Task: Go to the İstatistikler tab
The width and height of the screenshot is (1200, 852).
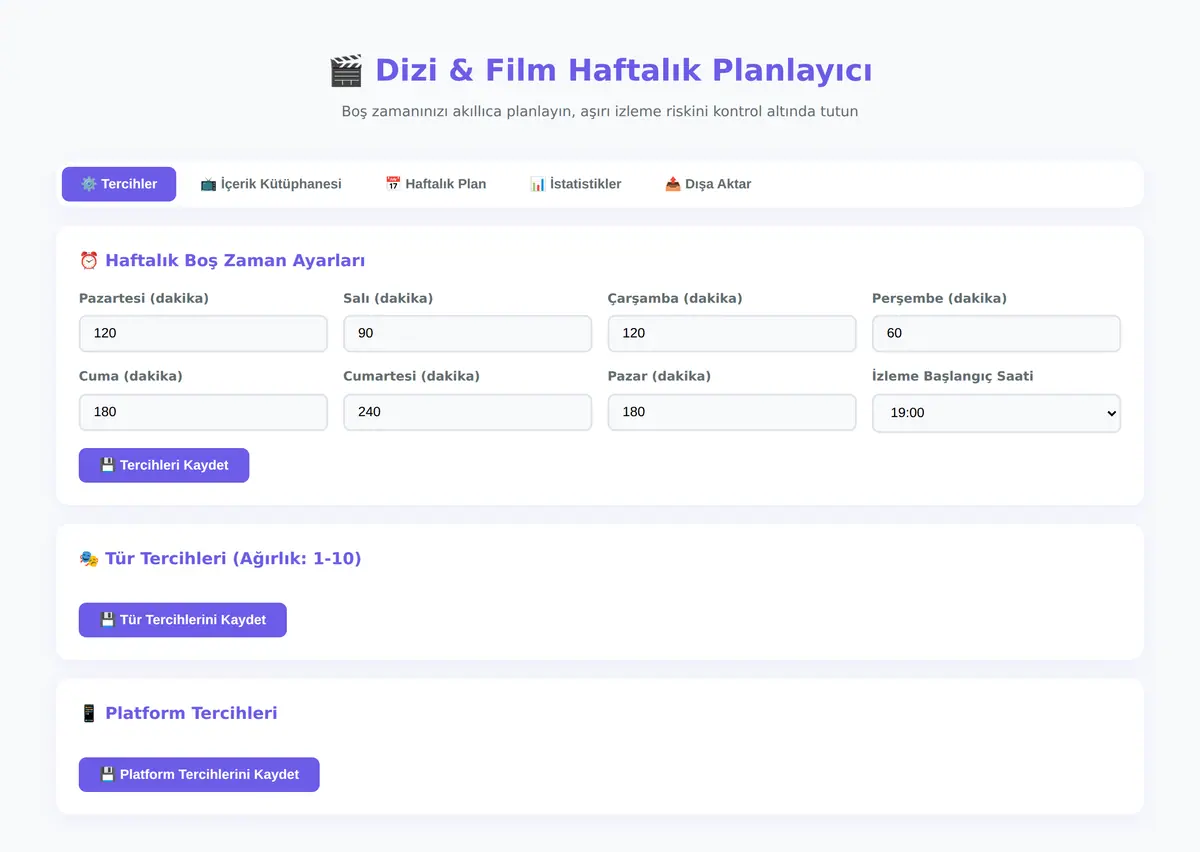Action: click(576, 184)
